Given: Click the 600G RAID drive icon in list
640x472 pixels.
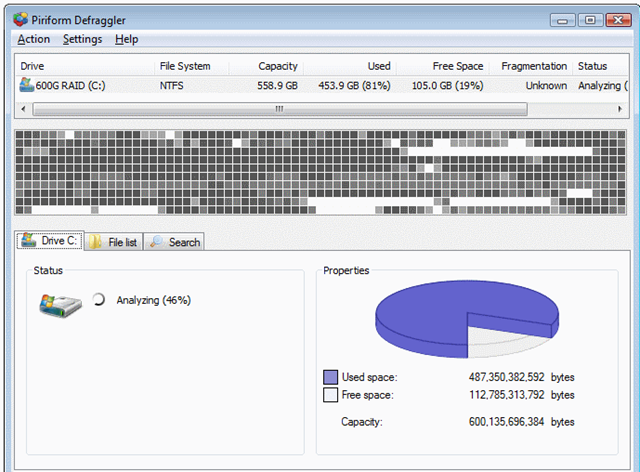Looking at the screenshot, I should pos(27,85).
